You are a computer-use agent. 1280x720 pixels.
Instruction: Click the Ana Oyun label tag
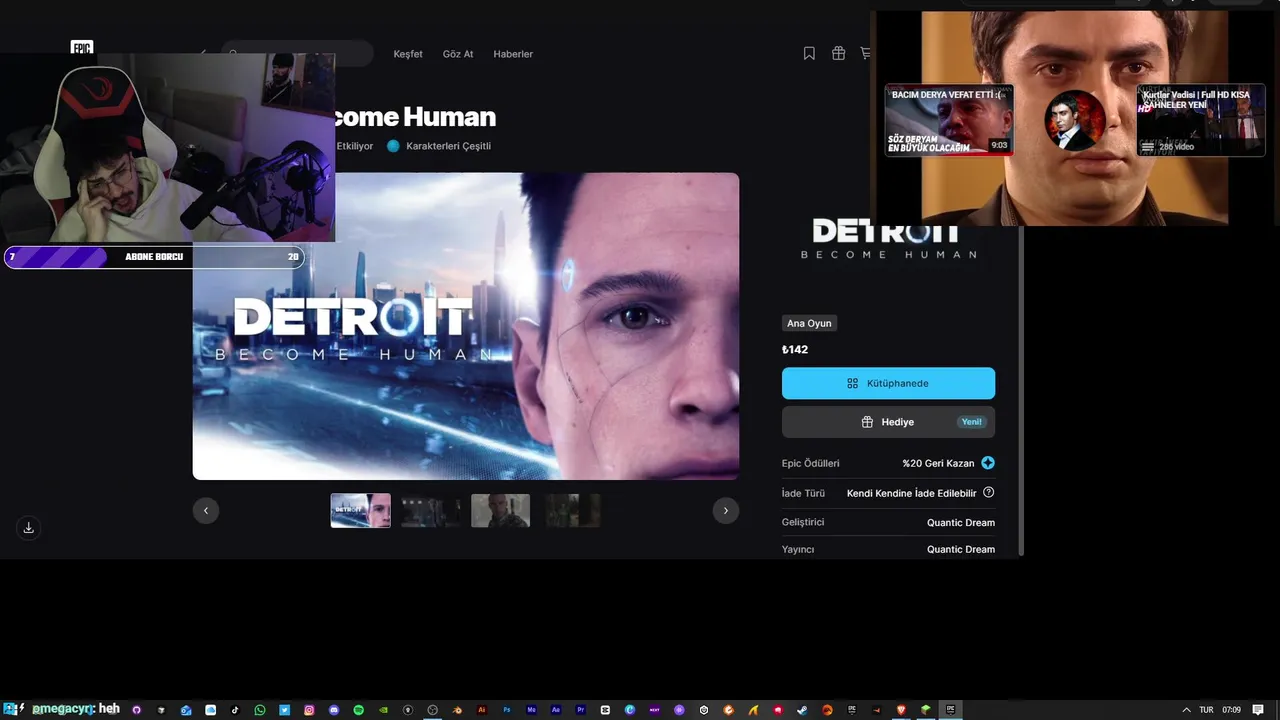point(809,323)
